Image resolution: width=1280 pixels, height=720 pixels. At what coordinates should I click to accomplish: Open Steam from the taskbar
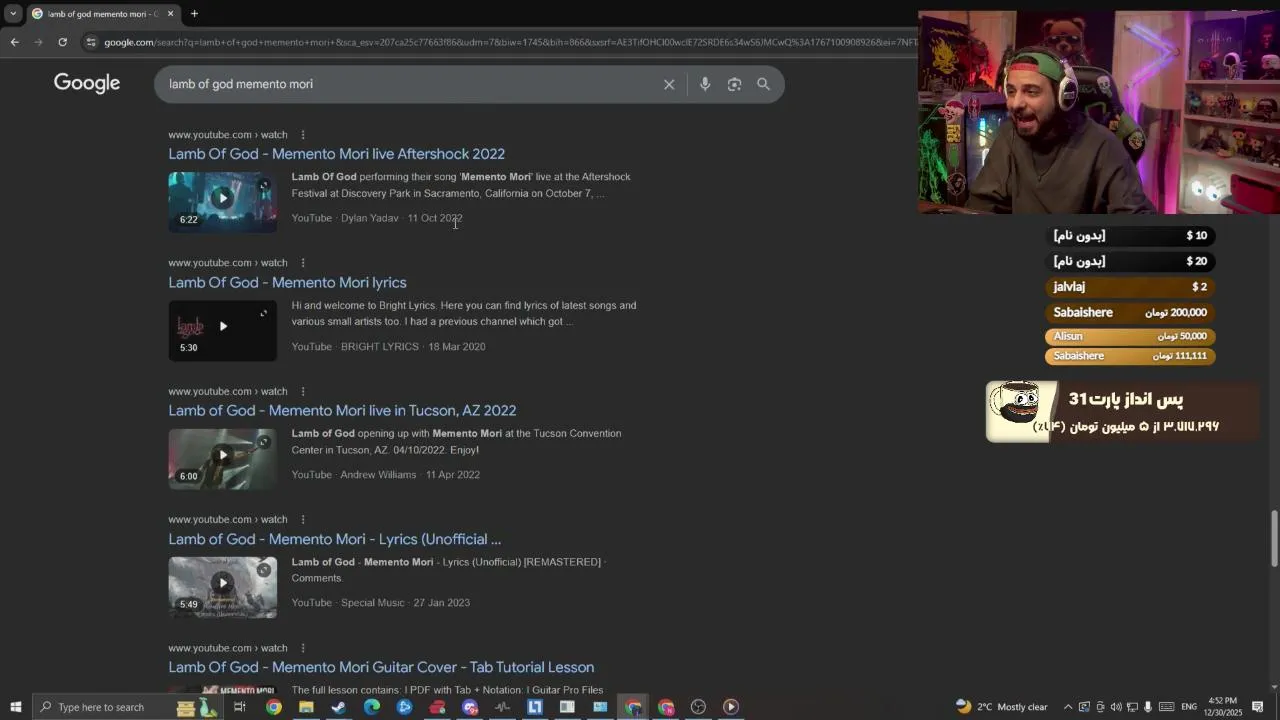click(x=339, y=707)
